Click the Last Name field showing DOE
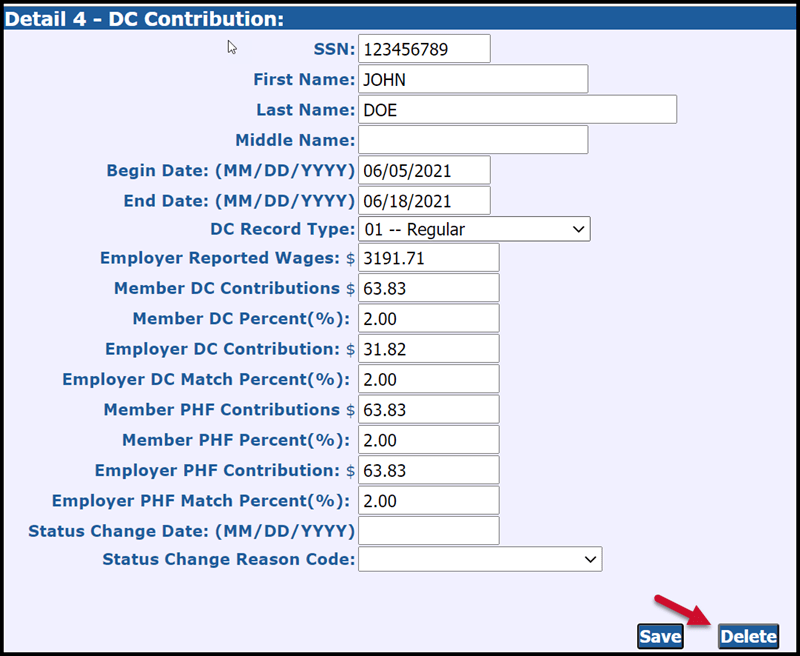800x656 pixels. coord(518,109)
